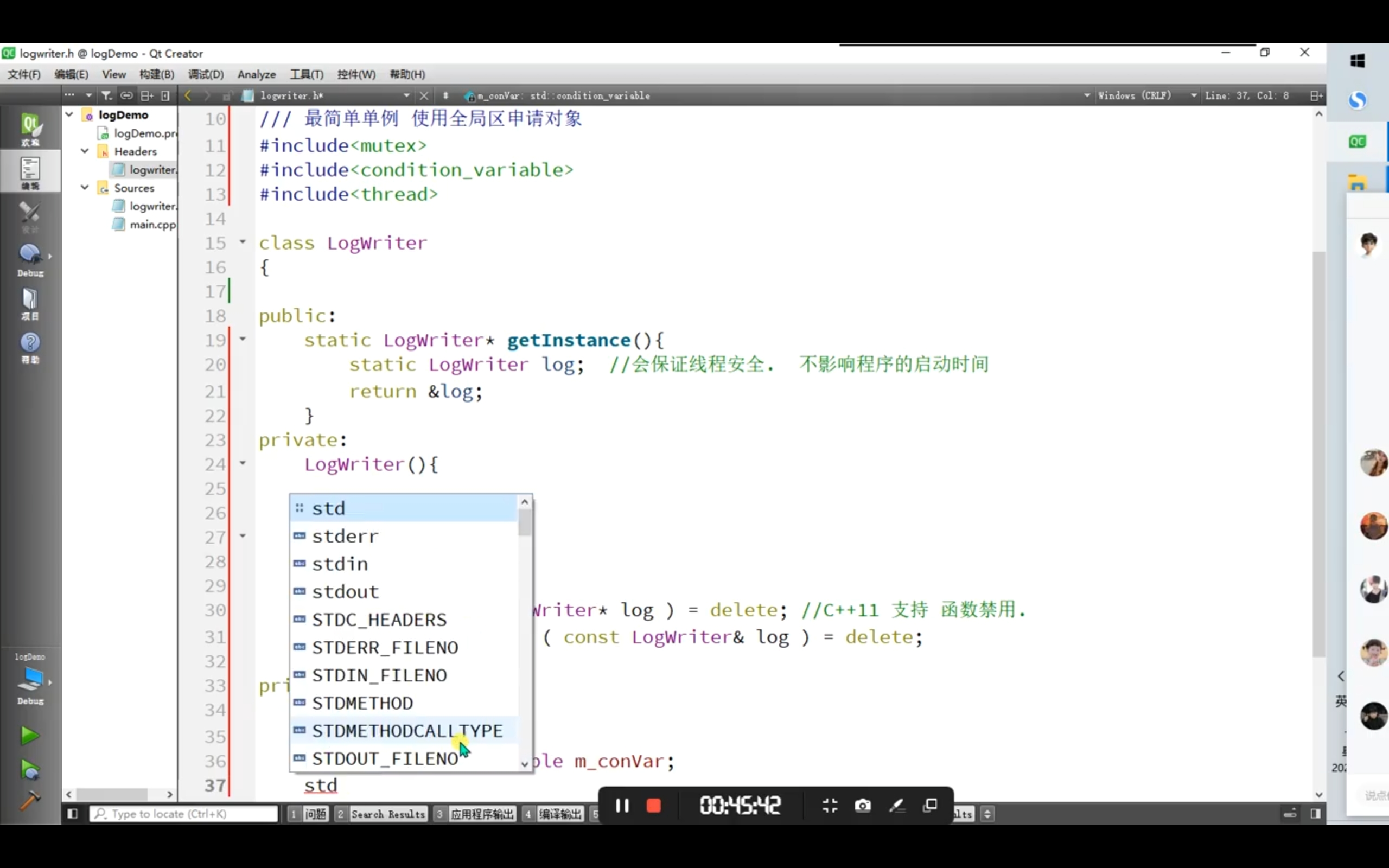
Task: Toggle the right sidebar visibility
Action: (x=1316, y=813)
